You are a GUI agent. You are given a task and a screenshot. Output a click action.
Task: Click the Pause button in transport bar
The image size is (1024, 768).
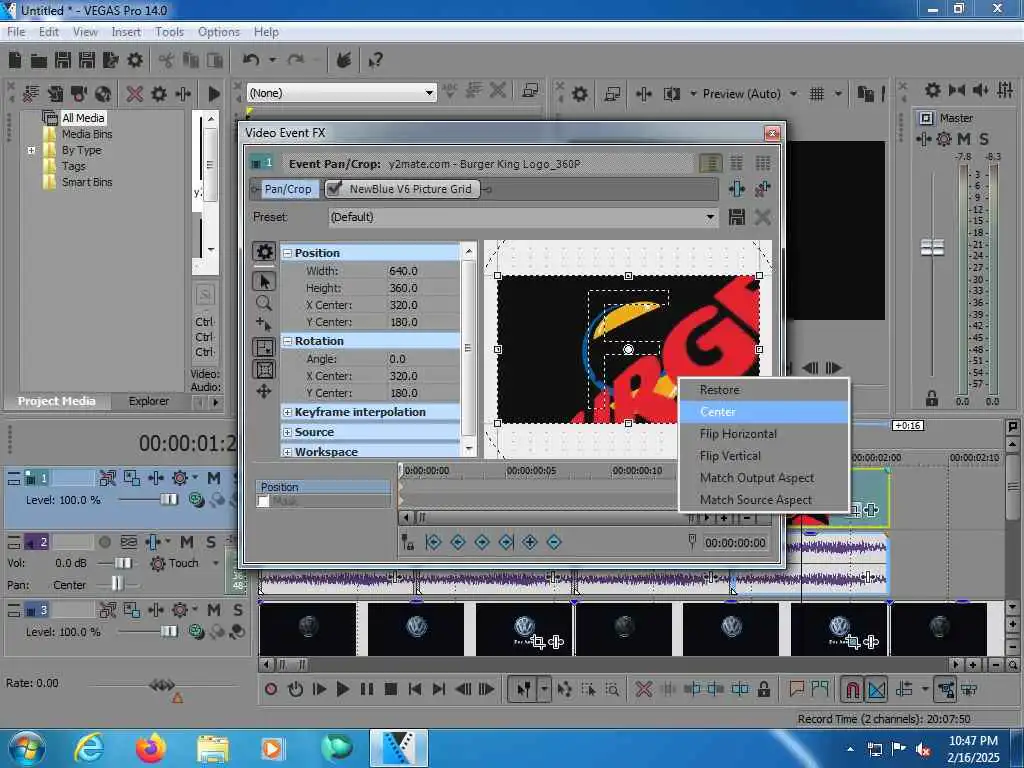[366, 688]
